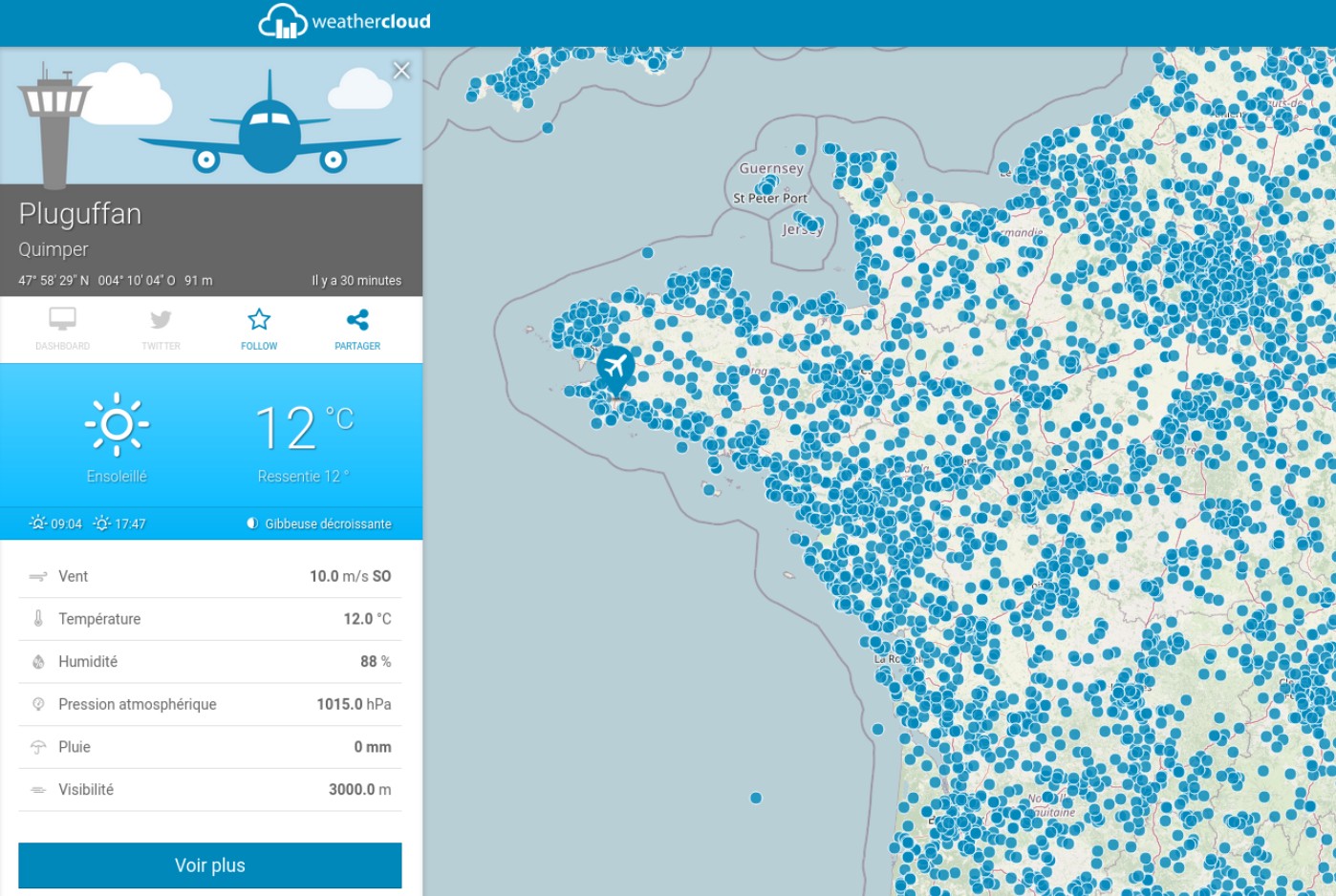Viewport: 1336px width, 896px height.
Task: Open the Partager share icon
Action: [357, 319]
